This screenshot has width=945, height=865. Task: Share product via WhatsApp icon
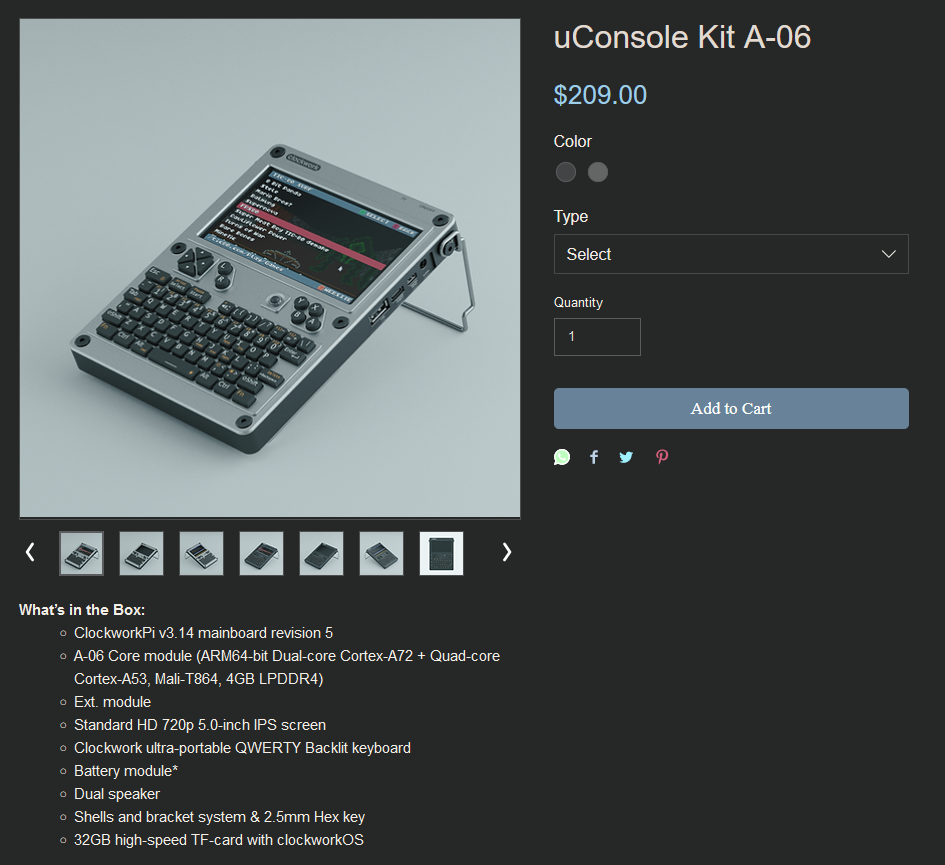pyautogui.click(x=562, y=457)
